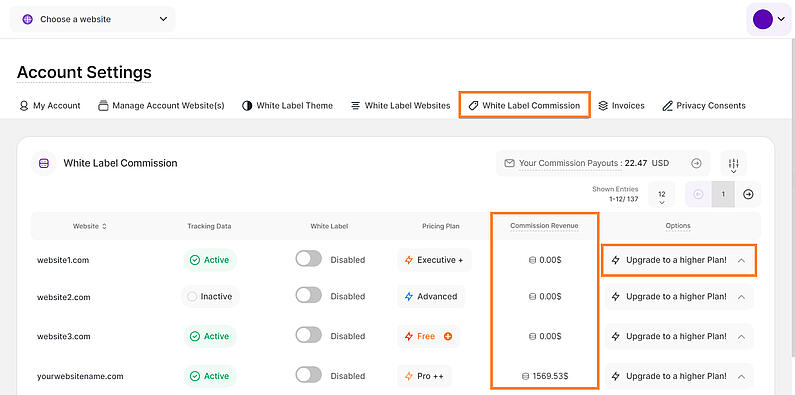Click the Free pricing plan badge
Screen dimensions: 795x395
click(x=428, y=336)
